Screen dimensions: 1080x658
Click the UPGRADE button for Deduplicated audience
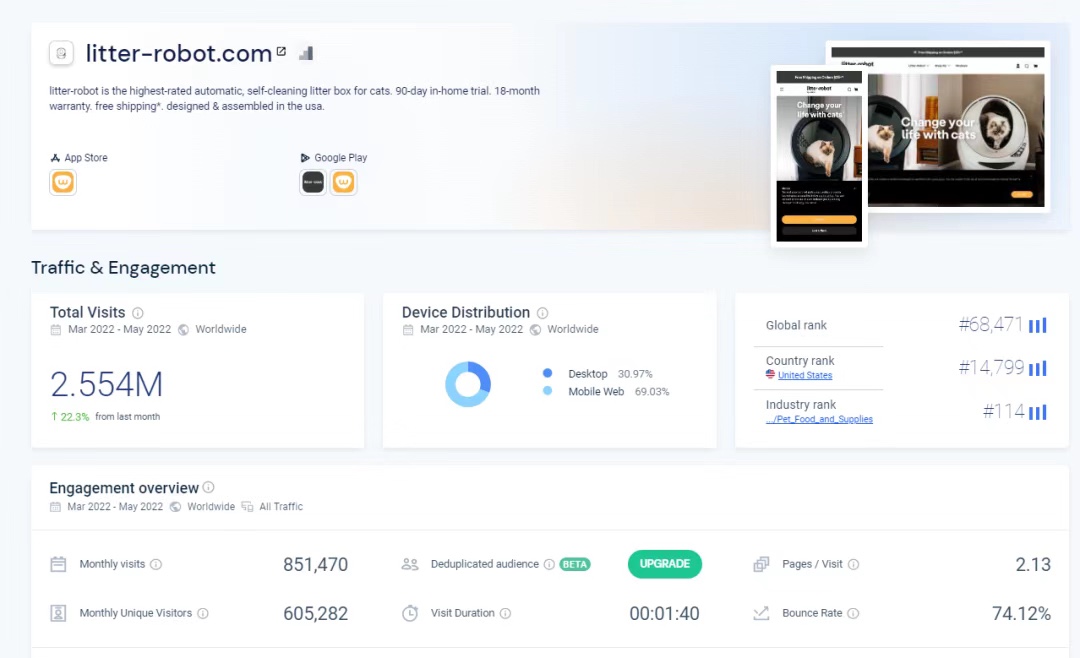coord(665,564)
